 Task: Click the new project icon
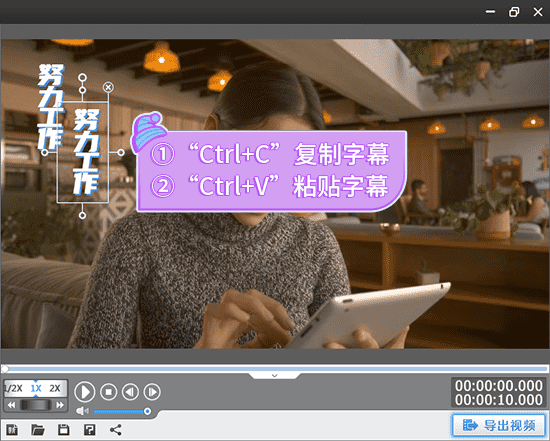coord(13,430)
